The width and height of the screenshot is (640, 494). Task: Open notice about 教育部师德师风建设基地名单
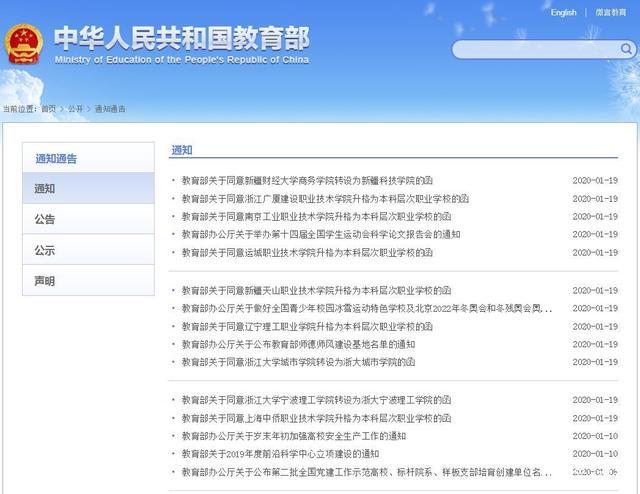[298, 345]
